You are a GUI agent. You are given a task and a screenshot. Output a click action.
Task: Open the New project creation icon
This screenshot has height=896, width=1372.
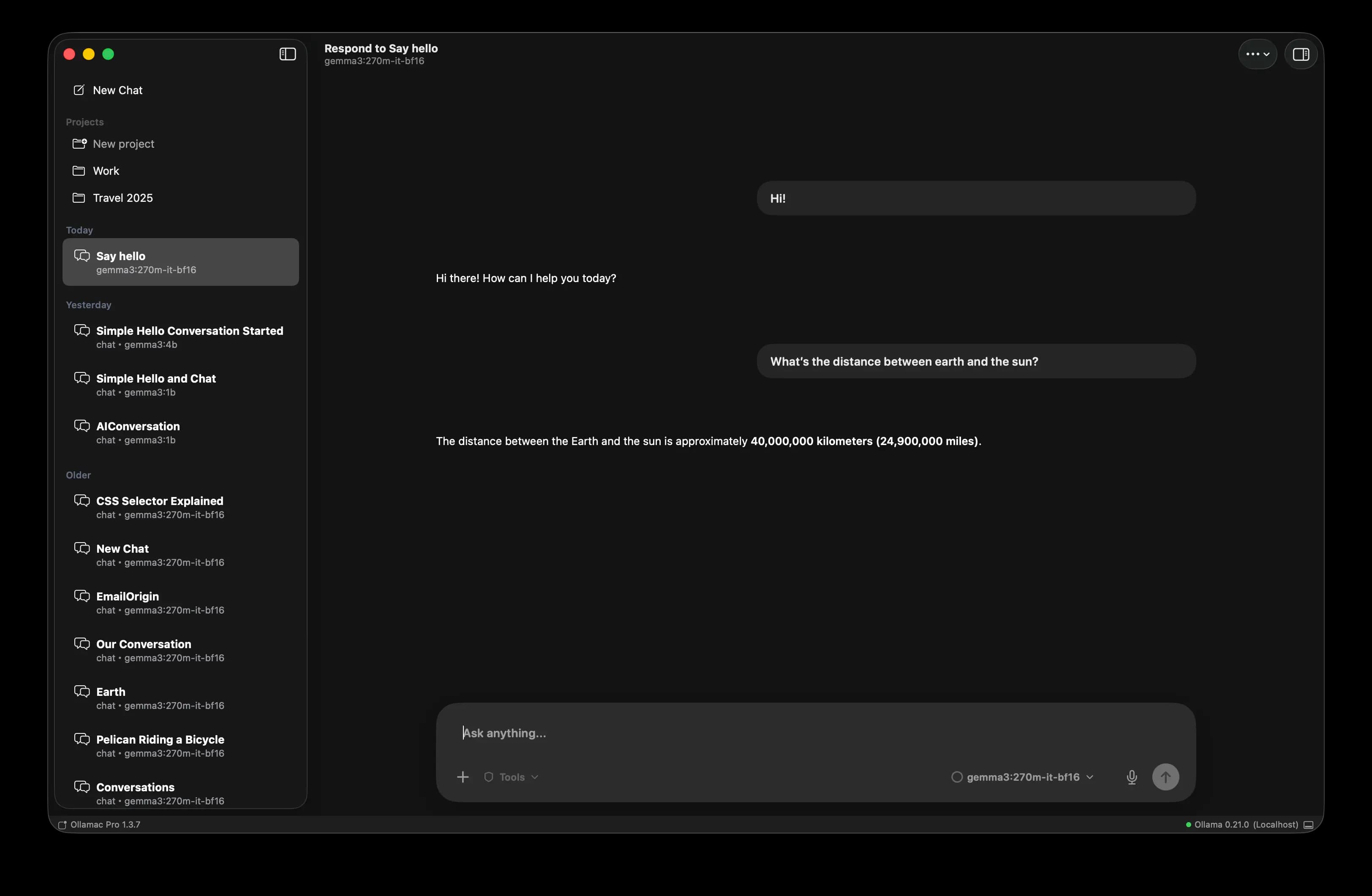coord(79,144)
